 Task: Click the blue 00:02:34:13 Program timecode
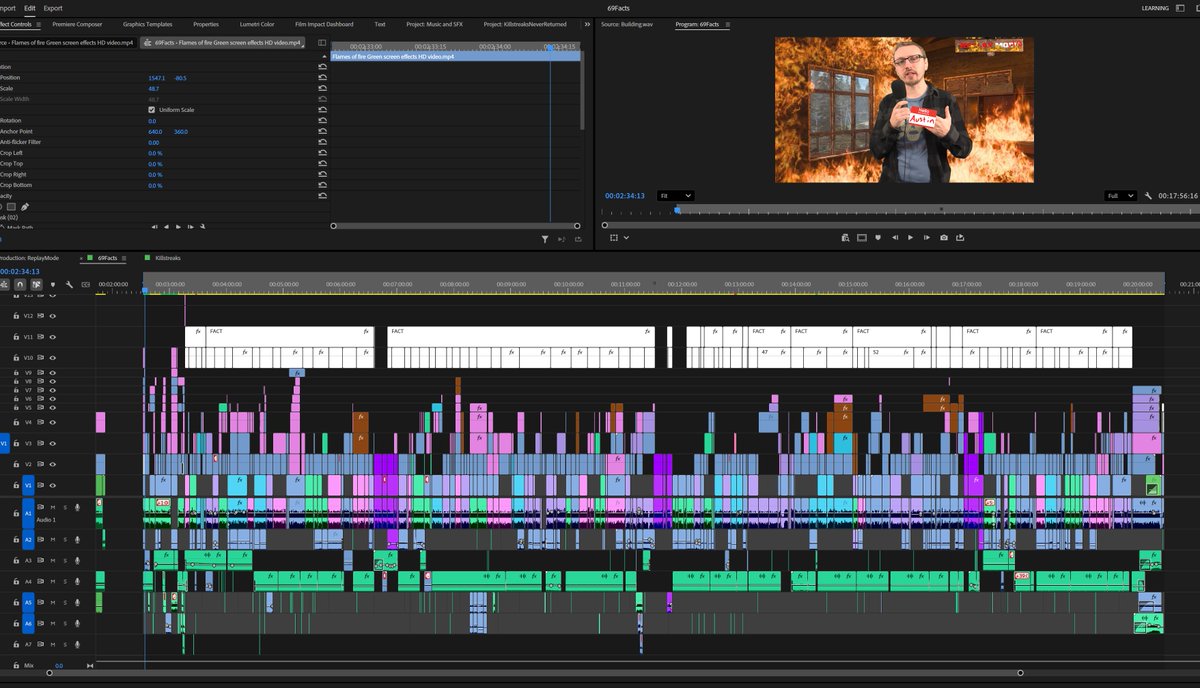pos(624,196)
